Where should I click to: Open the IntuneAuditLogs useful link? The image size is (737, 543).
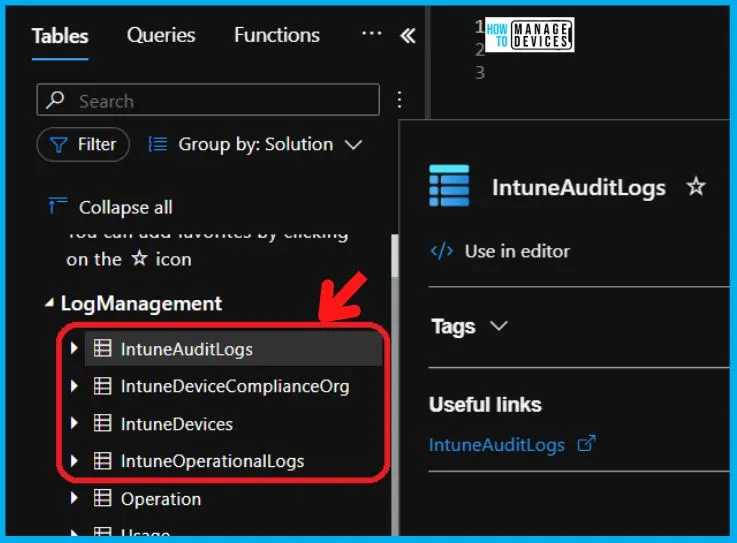(x=497, y=445)
